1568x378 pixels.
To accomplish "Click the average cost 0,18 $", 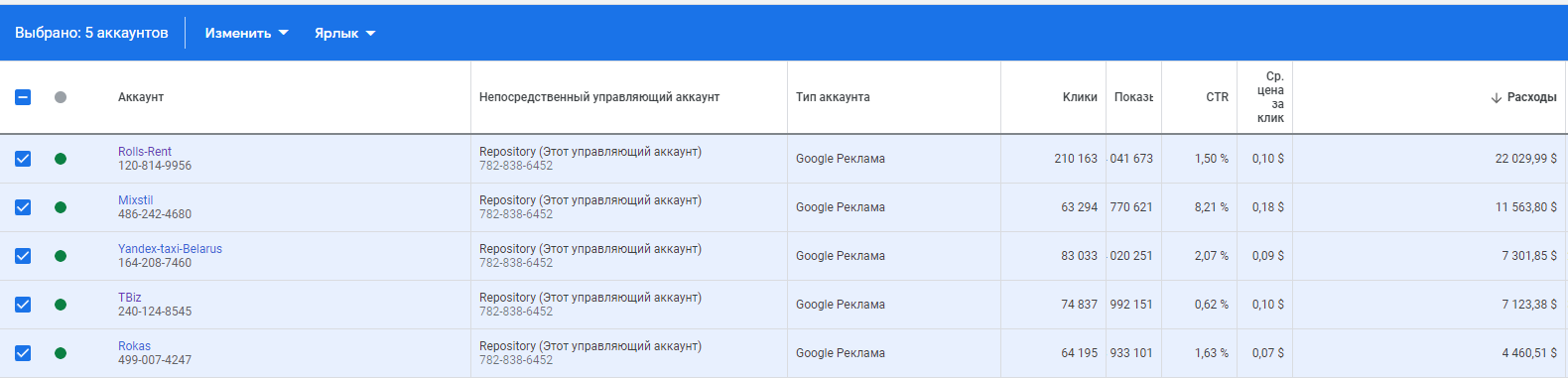I will pyautogui.click(x=1268, y=207).
